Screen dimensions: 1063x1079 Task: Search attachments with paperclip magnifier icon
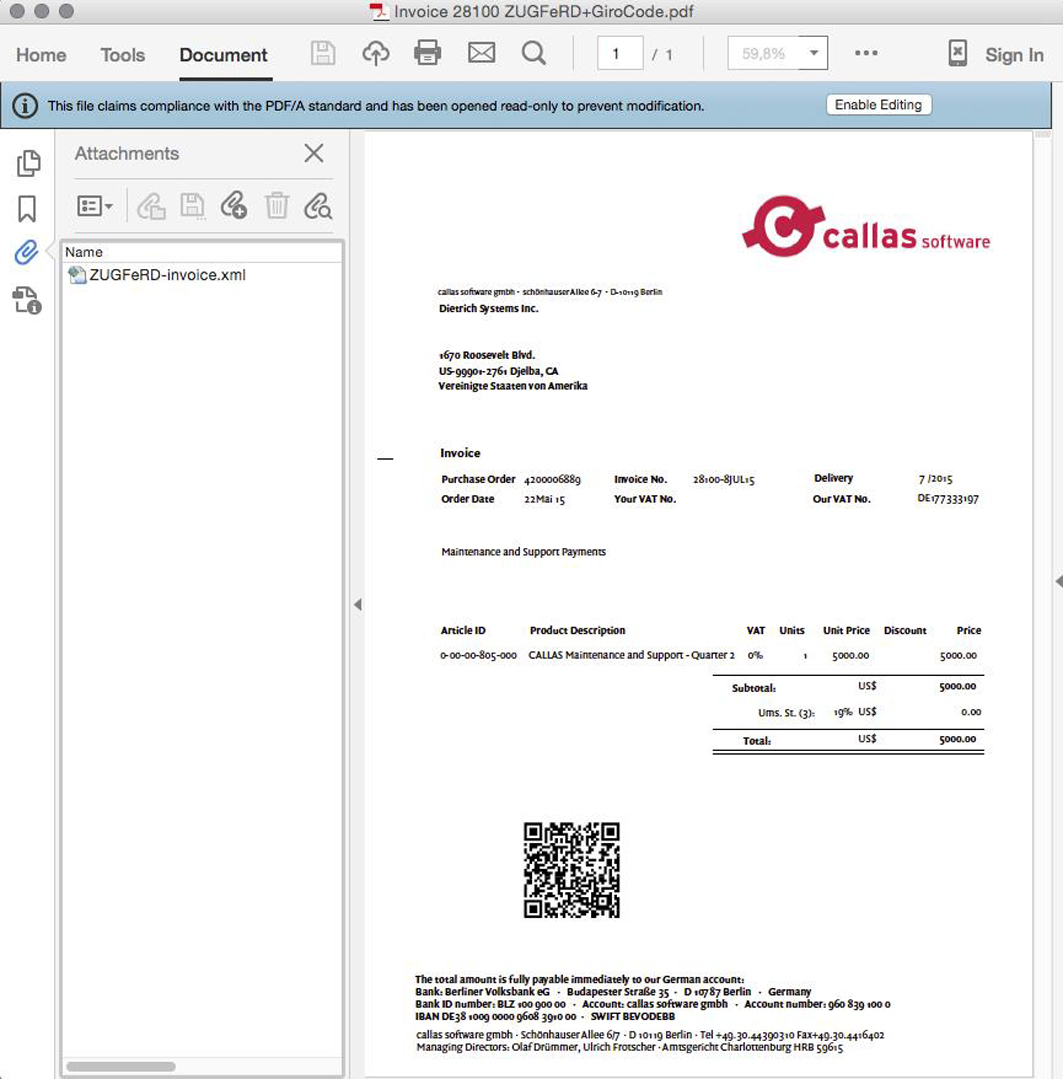[x=318, y=206]
